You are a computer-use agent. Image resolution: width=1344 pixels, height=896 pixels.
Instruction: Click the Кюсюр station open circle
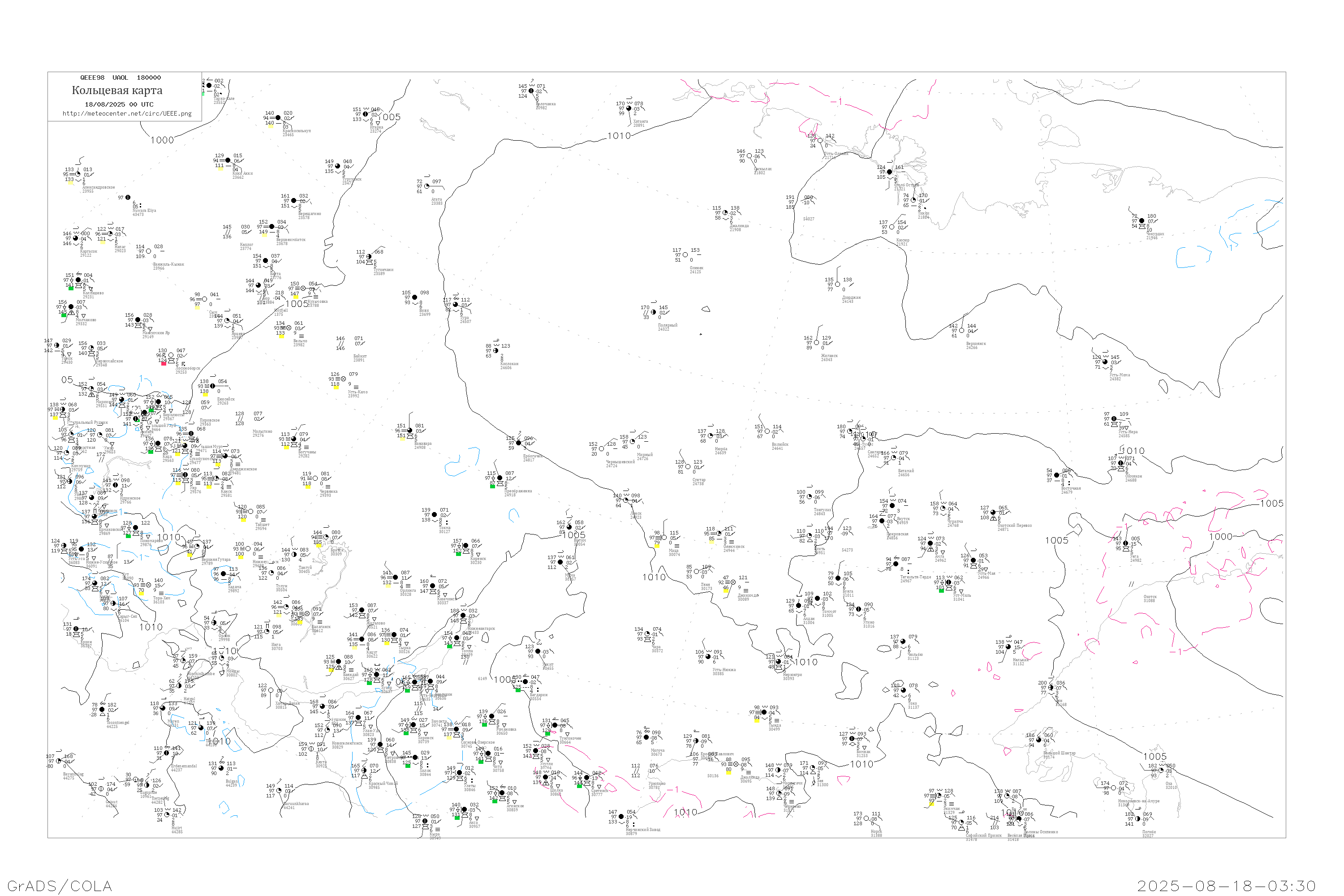pyautogui.click(x=892, y=228)
